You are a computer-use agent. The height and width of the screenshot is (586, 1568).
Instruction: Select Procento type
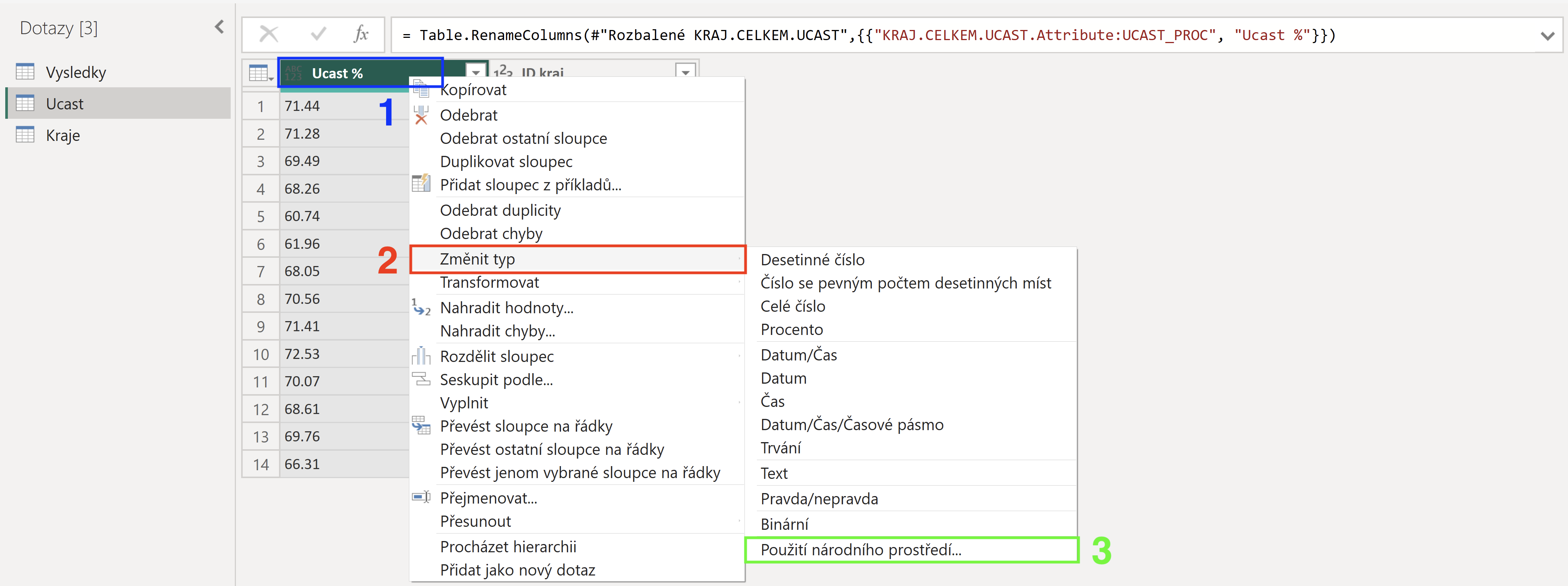point(911,329)
